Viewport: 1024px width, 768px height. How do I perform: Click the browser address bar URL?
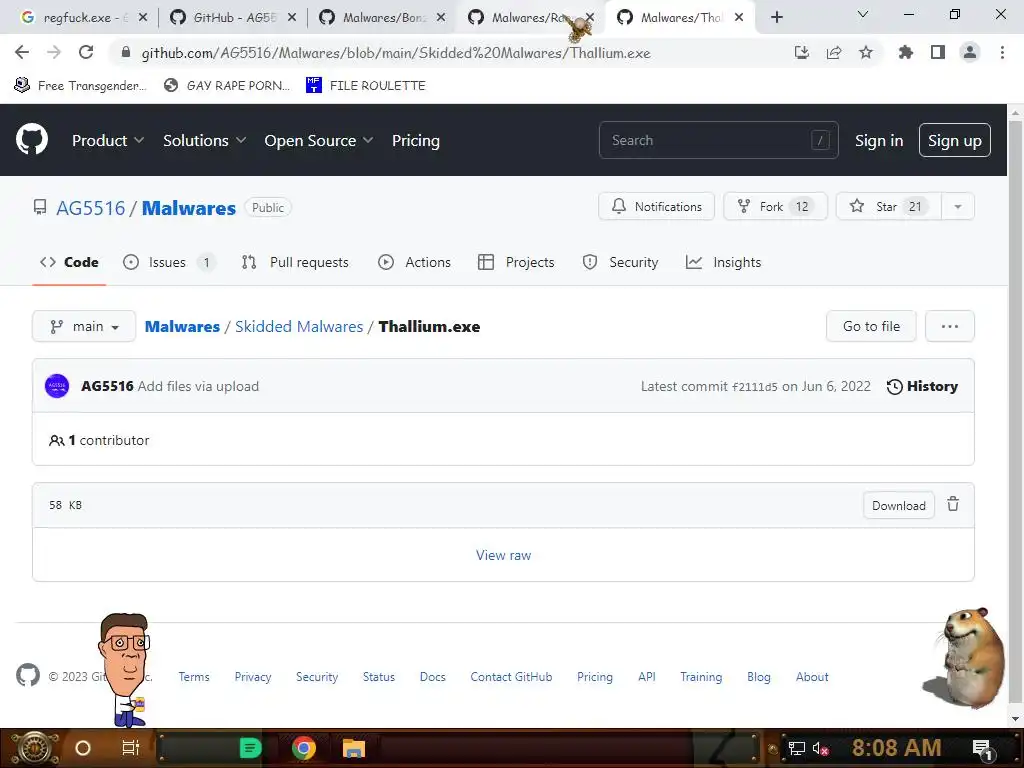coord(396,53)
